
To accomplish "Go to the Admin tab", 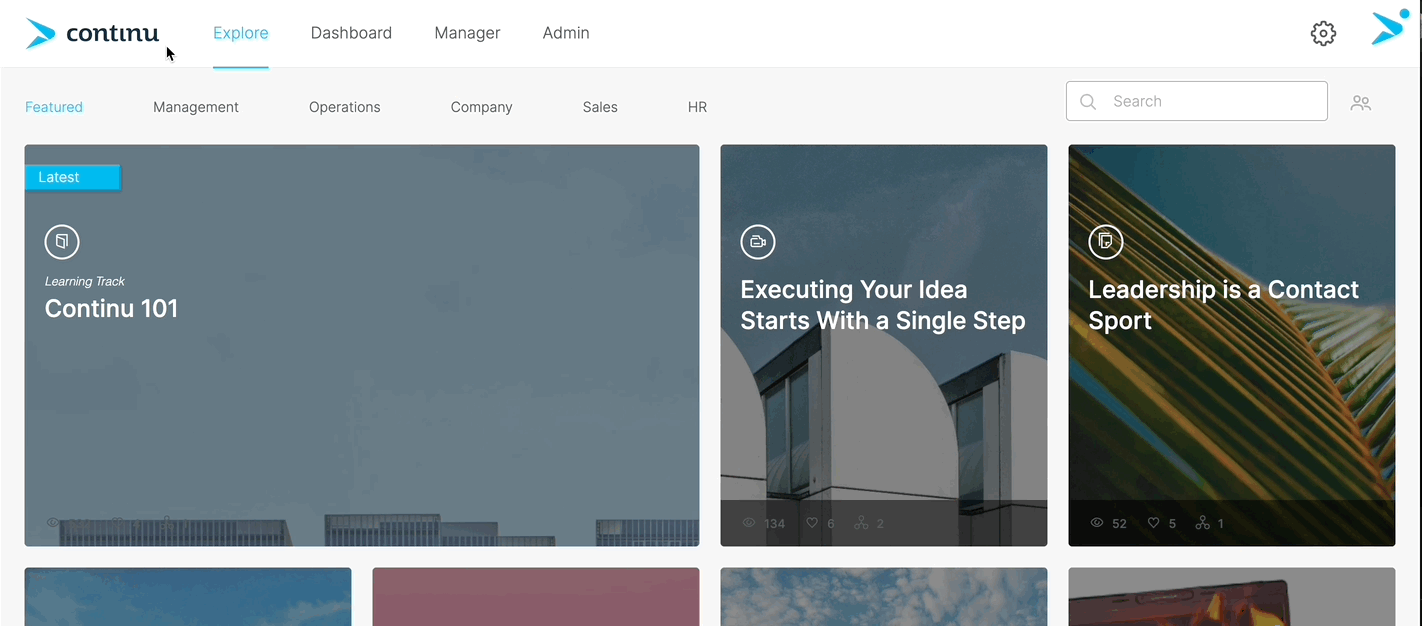I will (566, 33).
